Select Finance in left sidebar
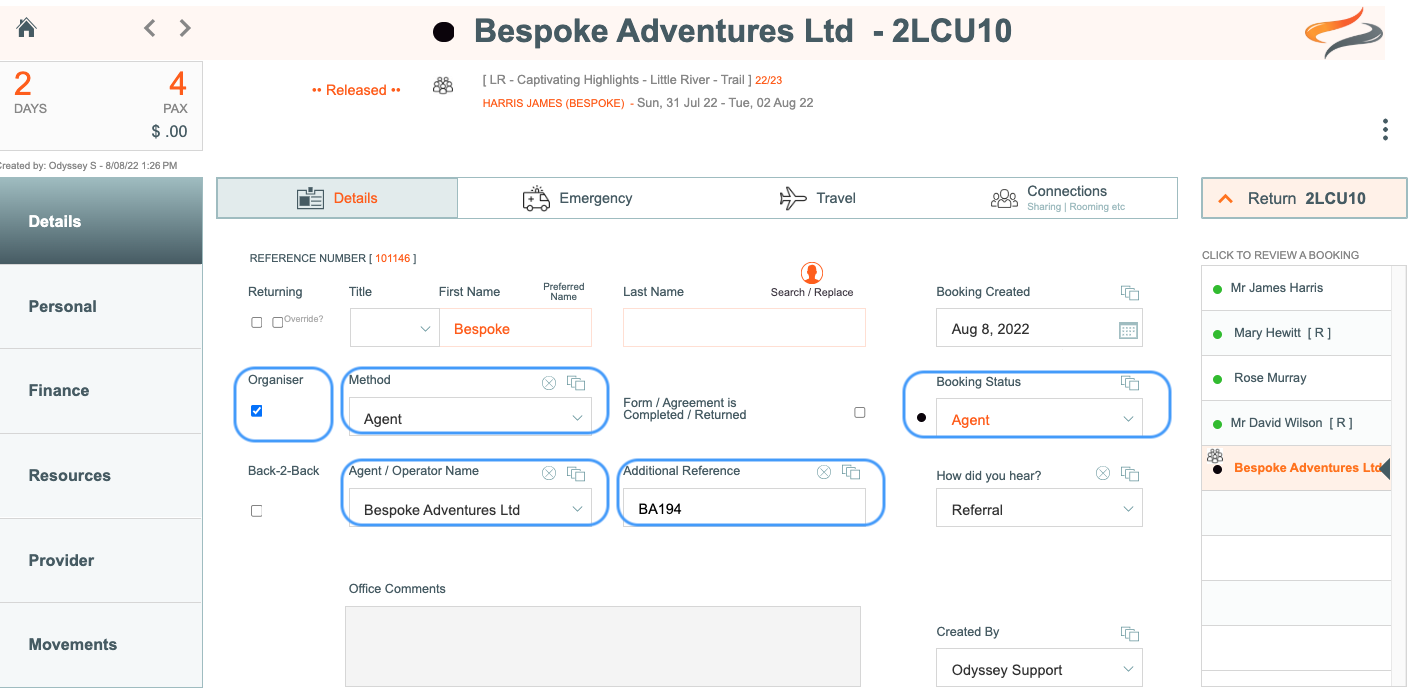The image size is (1411, 699). [x=101, y=391]
